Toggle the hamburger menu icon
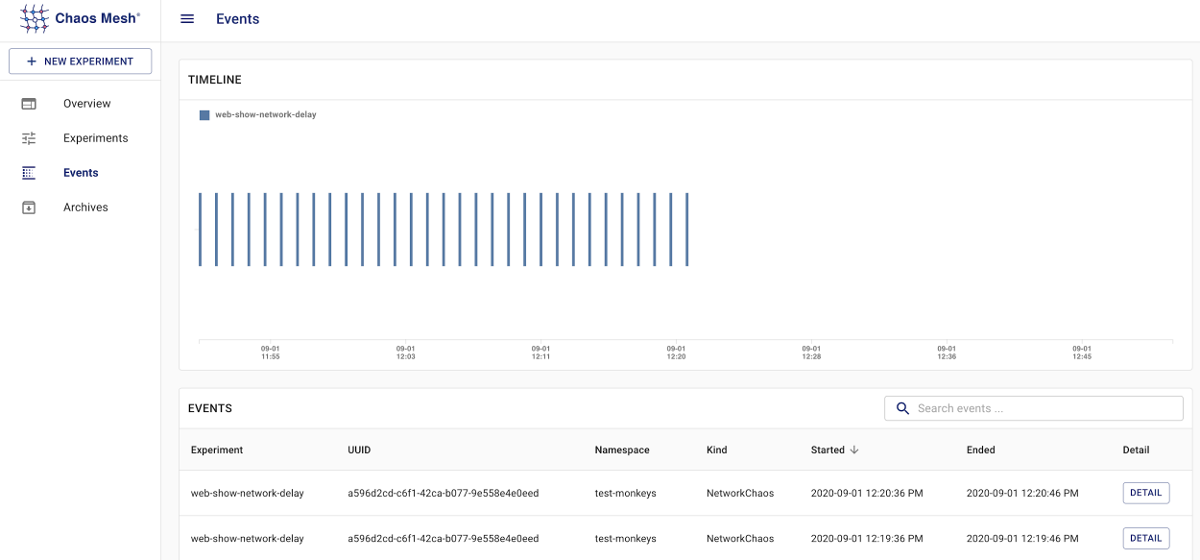The height and width of the screenshot is (560, 1200). pyautogui.click(x=187, y=19)
